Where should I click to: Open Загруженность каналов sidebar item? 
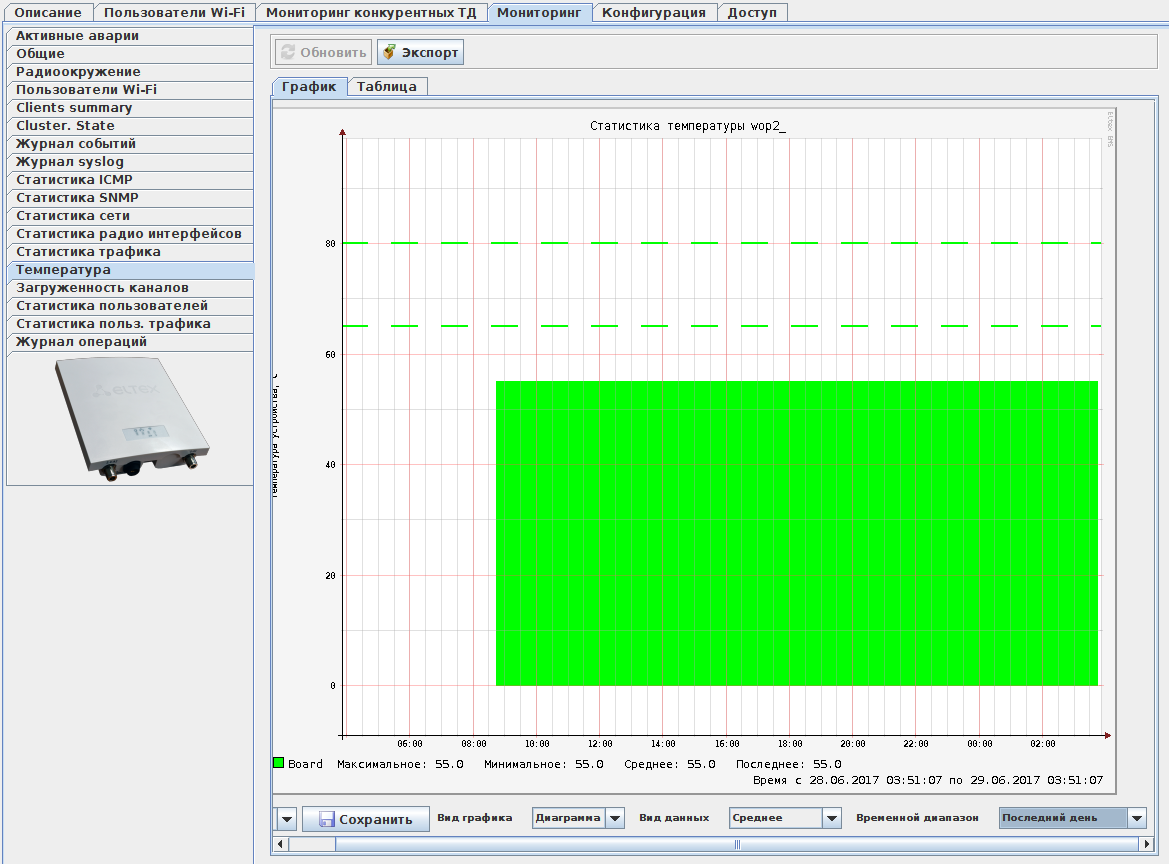[102, 288]
